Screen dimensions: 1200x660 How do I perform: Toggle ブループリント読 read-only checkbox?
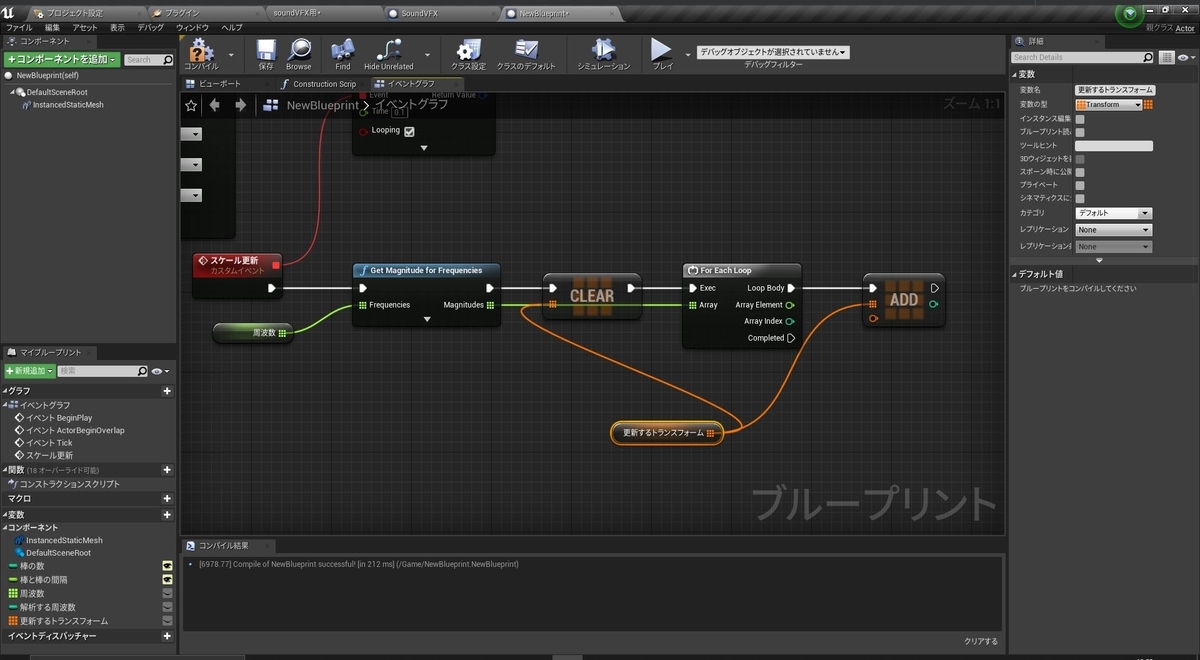1080,132
